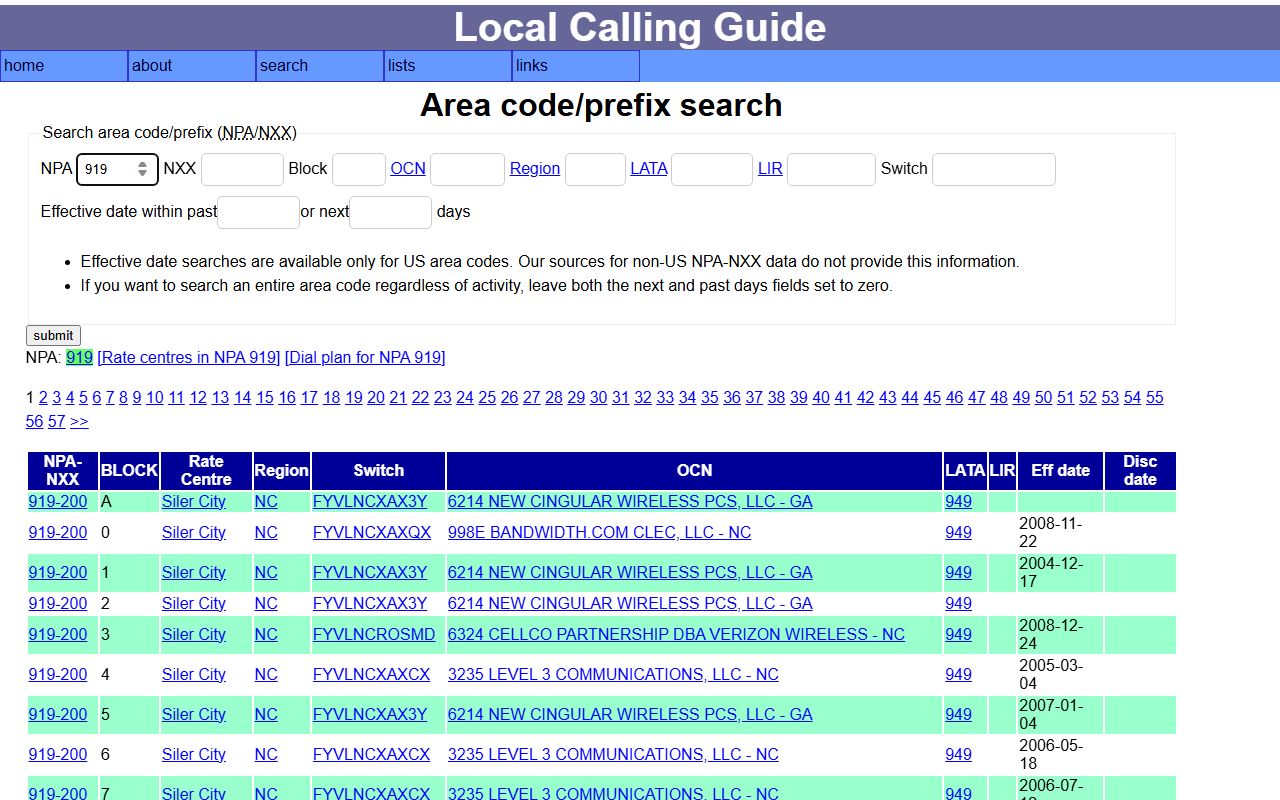1280x800 pixels.
Task: Open 3235 LEVEL 3 link in block 4 row
Action: click(x=613, y=675)
